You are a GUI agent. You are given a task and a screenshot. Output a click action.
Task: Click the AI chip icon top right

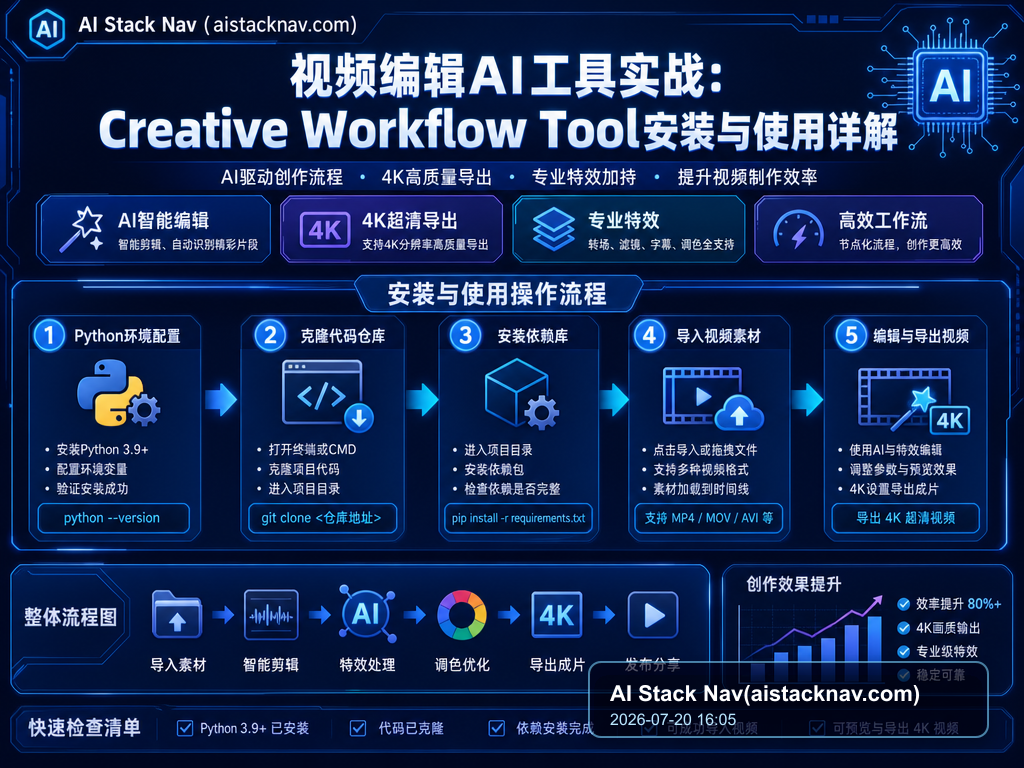tap(950, 86)
